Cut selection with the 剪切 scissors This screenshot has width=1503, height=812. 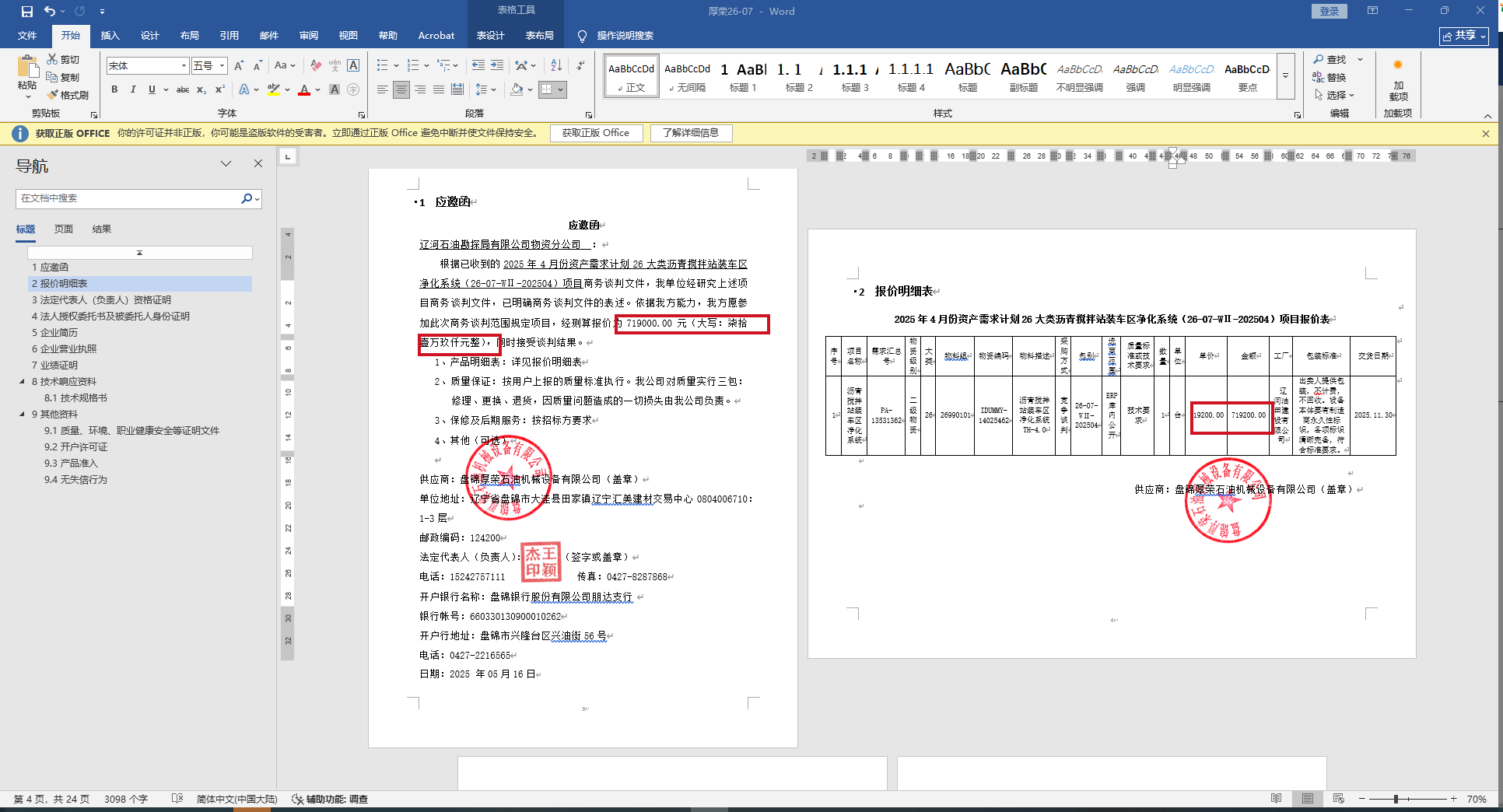click(63, 59)
